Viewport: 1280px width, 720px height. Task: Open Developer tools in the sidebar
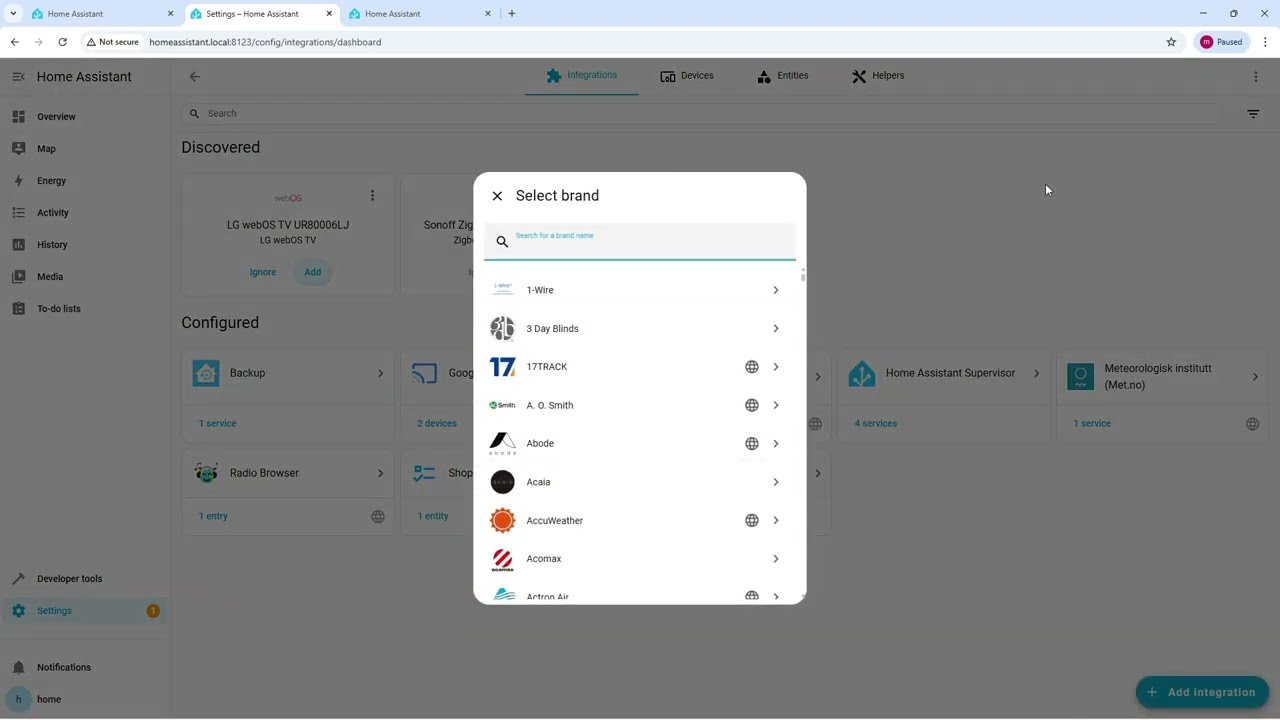85,579
